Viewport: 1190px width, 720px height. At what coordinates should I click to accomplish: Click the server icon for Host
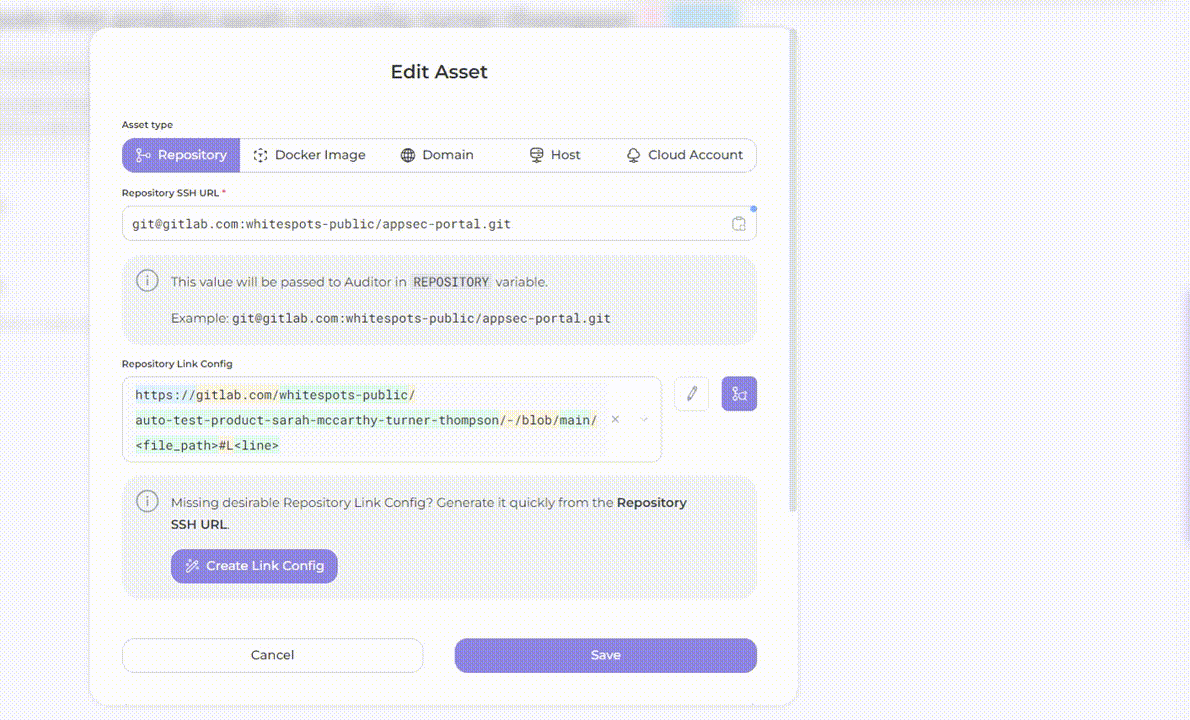pyautogui.click(x=536, y=155)
